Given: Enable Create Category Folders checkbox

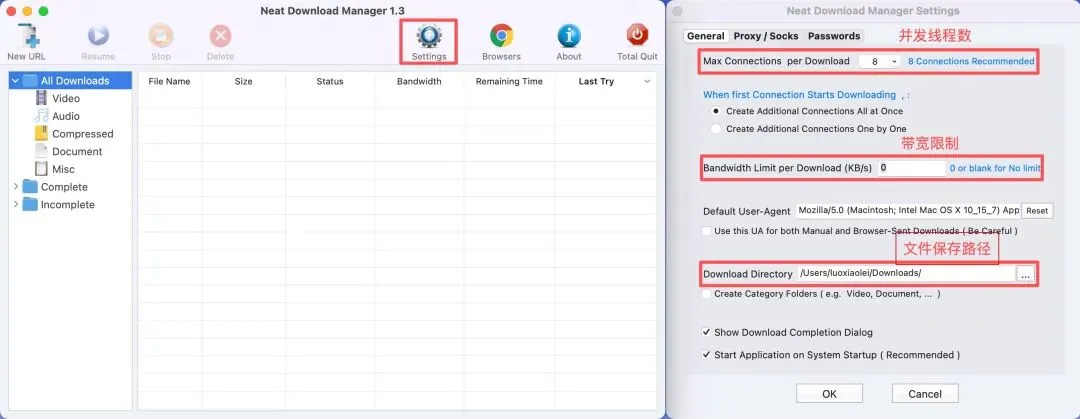Looking at the screenshot, I should (x=706, y=294).
